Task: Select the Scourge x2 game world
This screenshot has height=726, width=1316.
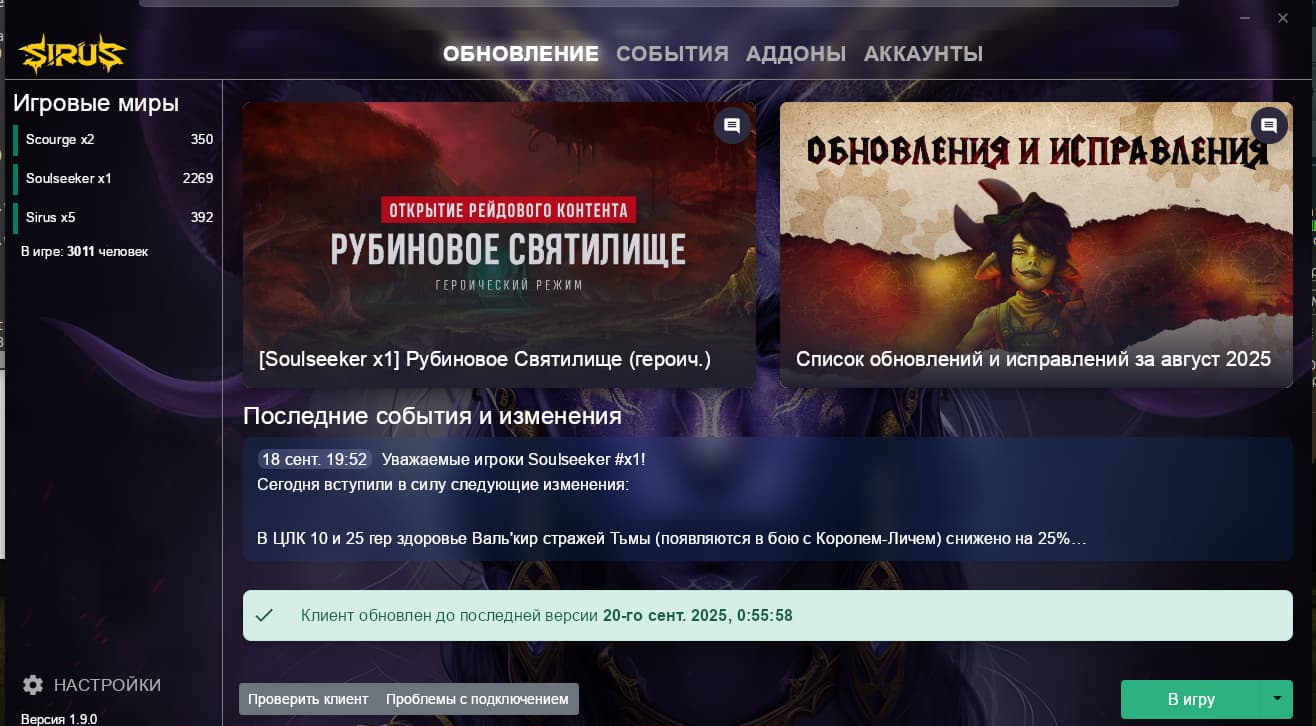Action: [115, 139]
